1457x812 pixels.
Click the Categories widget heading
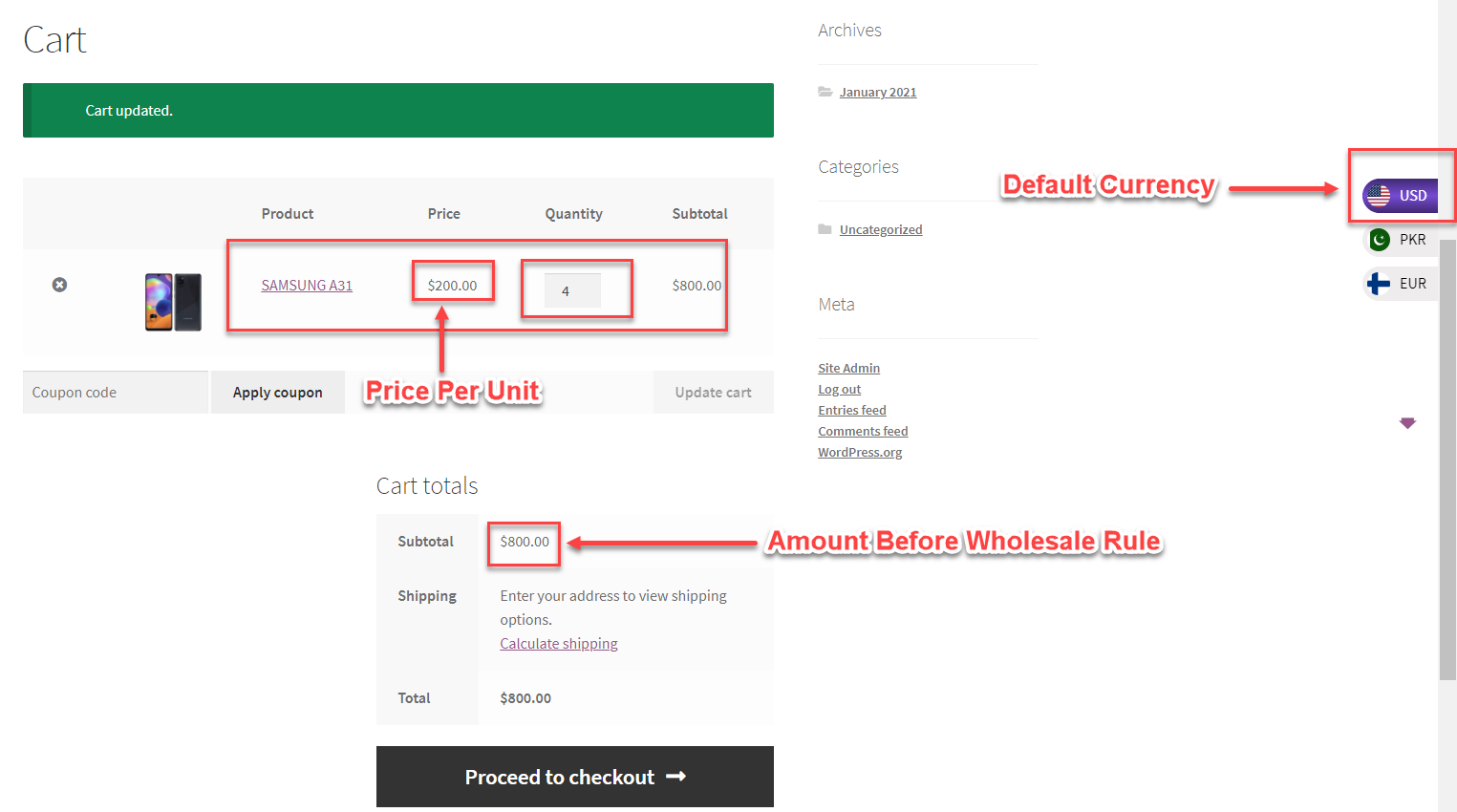click(x=858, y=167)
